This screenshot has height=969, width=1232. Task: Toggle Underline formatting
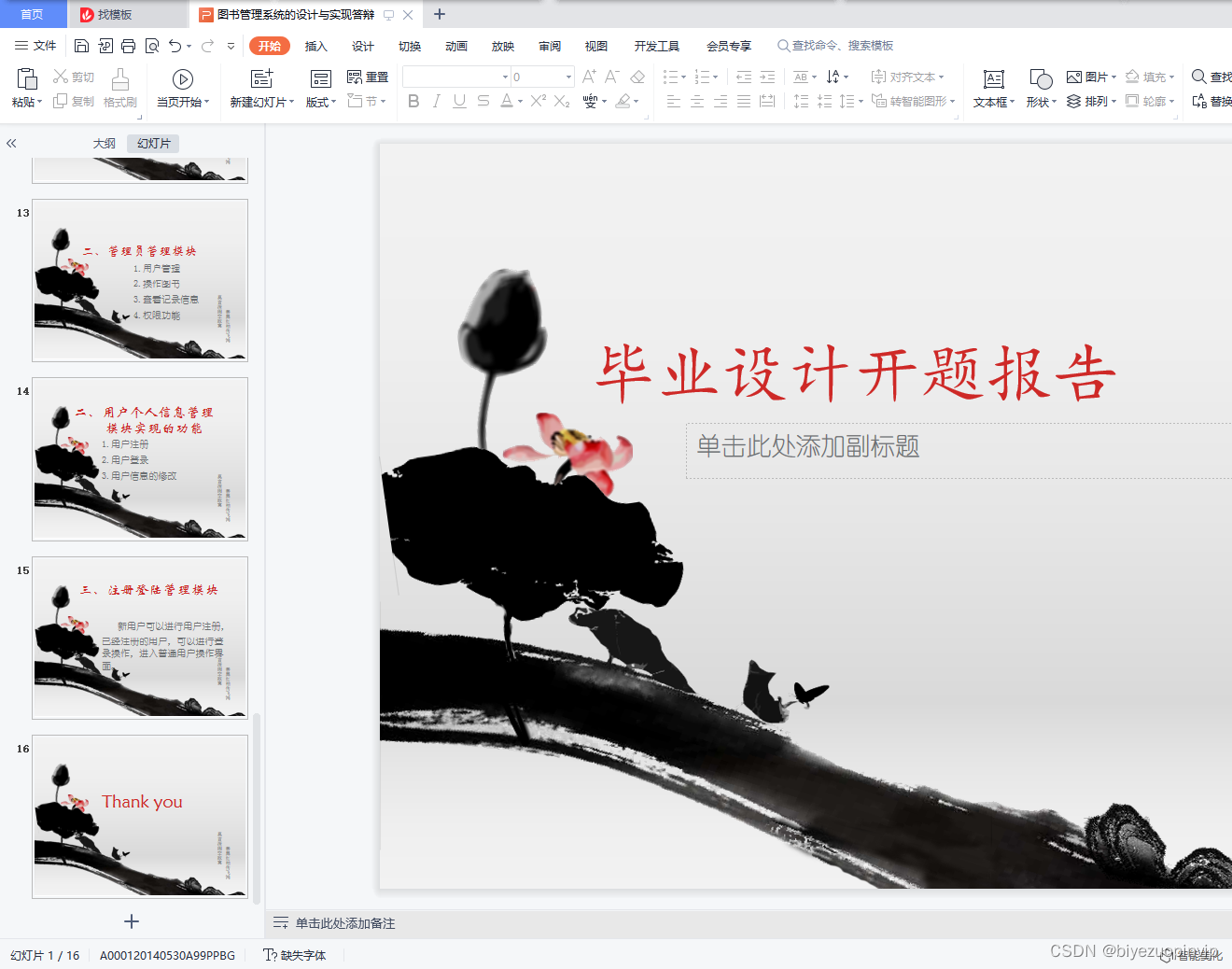tap(459, 101)
